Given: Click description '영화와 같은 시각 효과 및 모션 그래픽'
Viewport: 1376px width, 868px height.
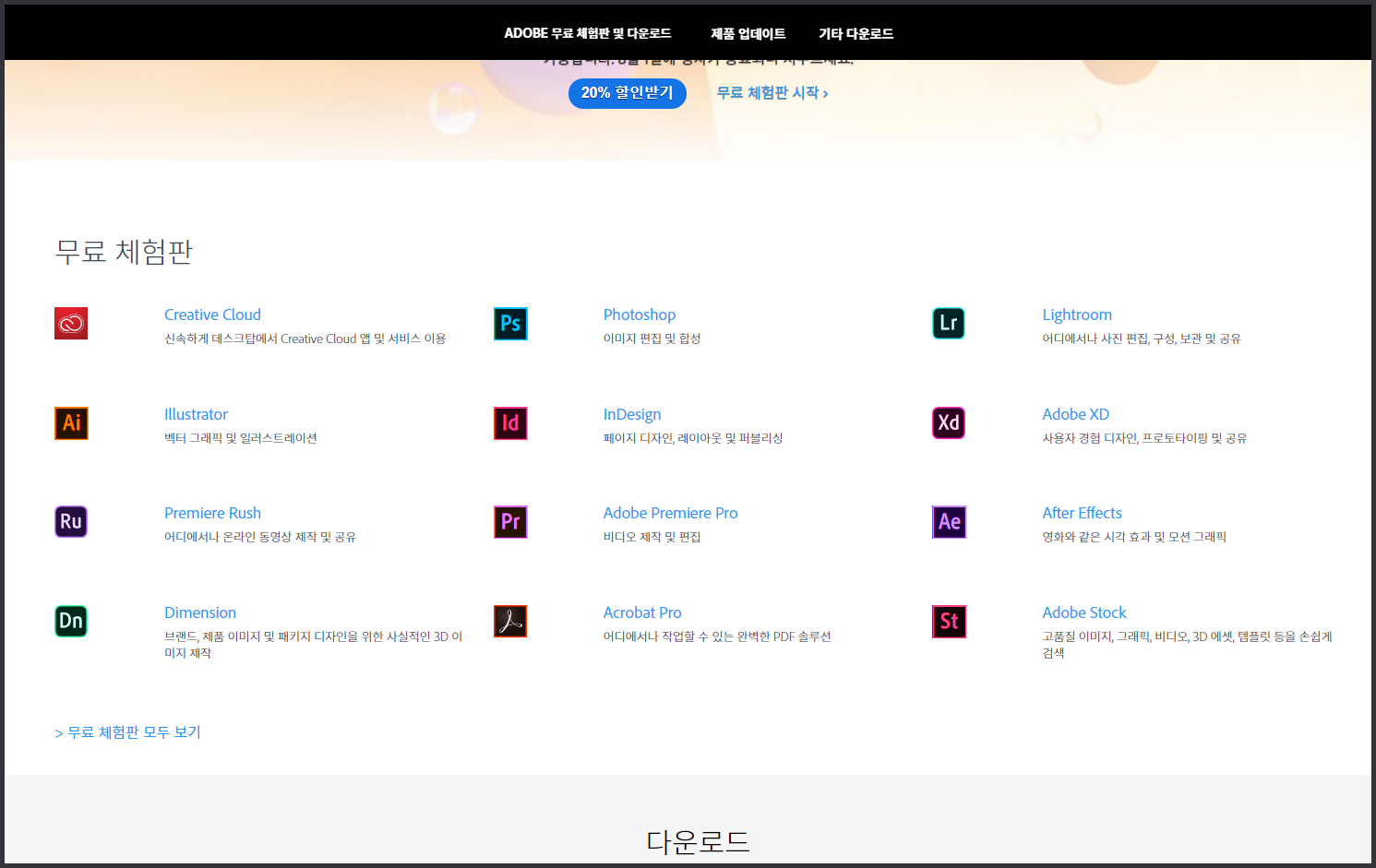Looking at the screenshot, I should tap(1134, 537).
